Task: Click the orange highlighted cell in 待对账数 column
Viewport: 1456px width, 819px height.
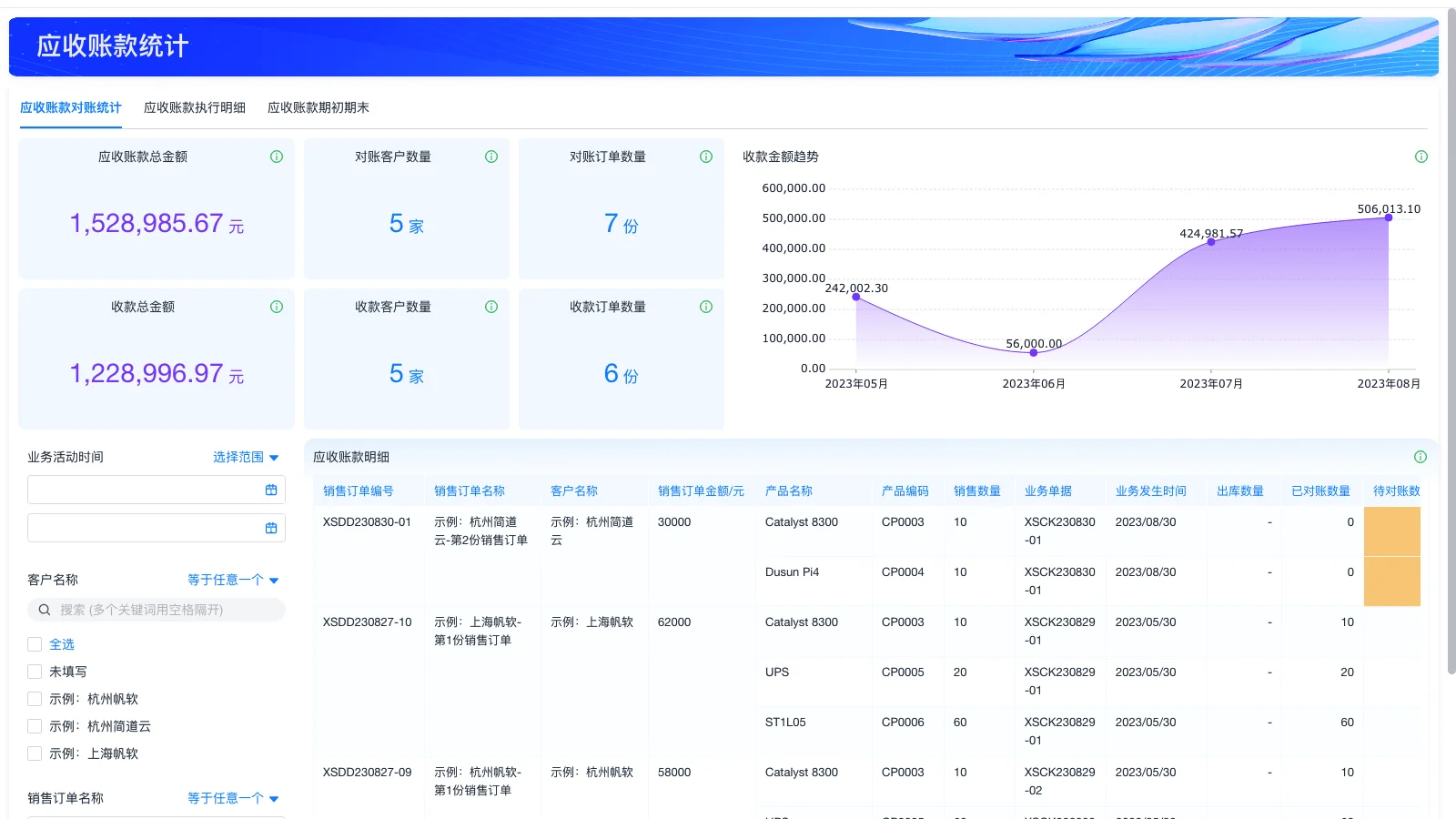Action: coord(1392,533)
